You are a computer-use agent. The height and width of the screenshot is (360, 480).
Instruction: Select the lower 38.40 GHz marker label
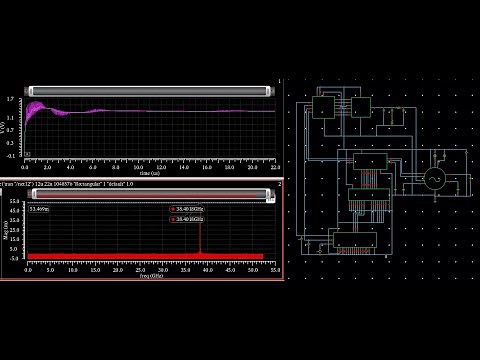point(187,219)
